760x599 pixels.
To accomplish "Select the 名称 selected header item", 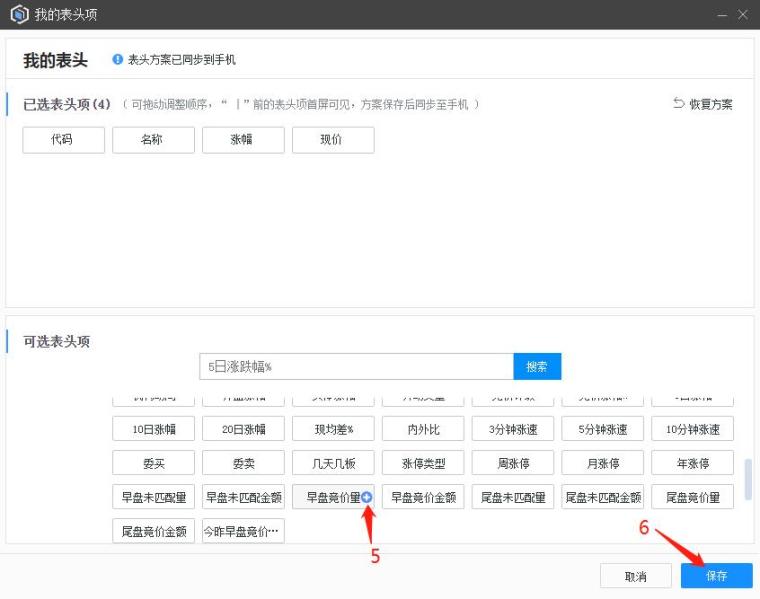I will (153, 140).
